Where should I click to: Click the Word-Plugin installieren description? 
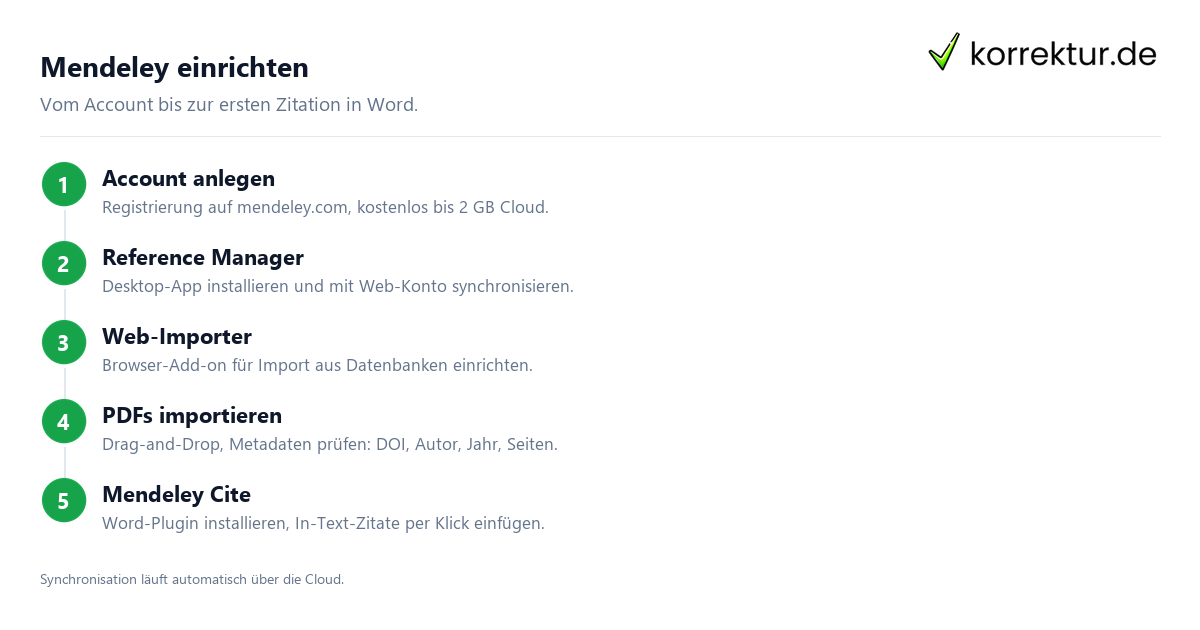[x=323, y=523]
